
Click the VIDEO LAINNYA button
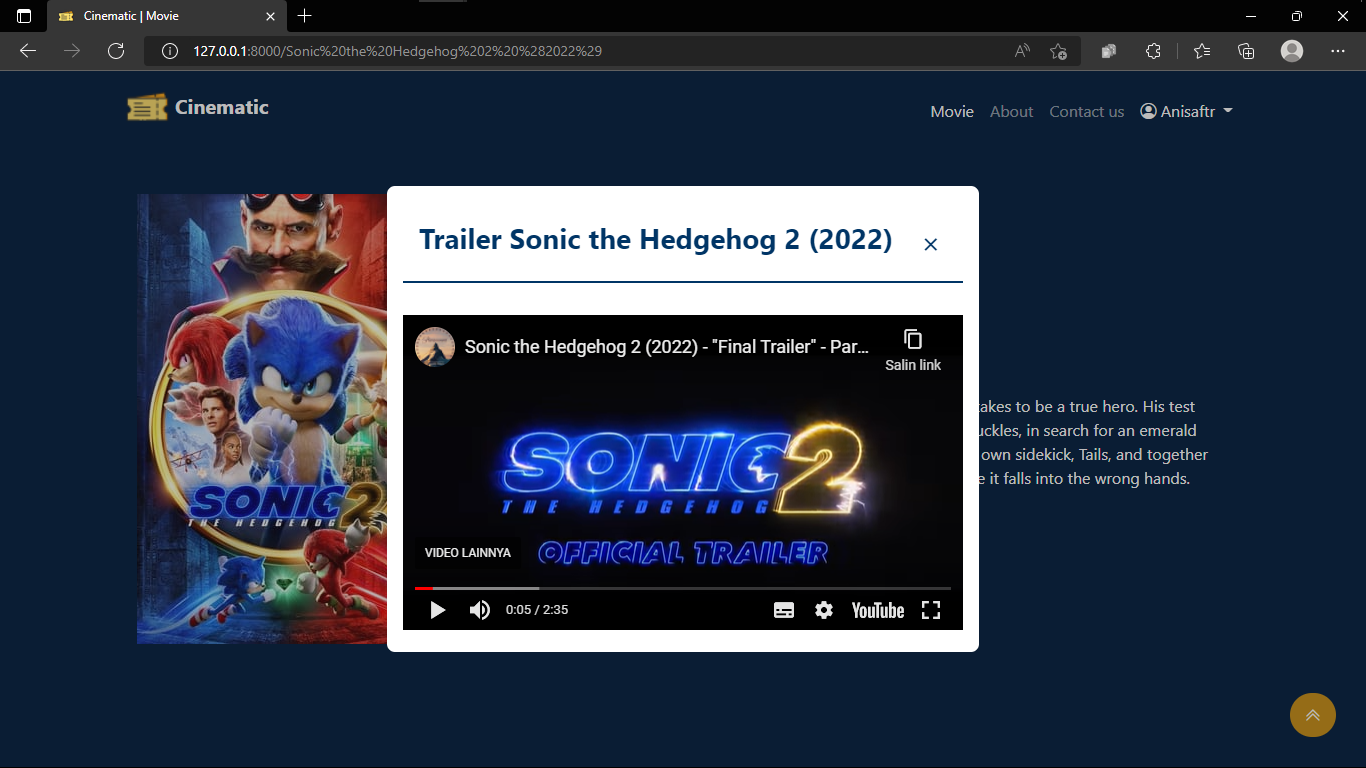467,553
